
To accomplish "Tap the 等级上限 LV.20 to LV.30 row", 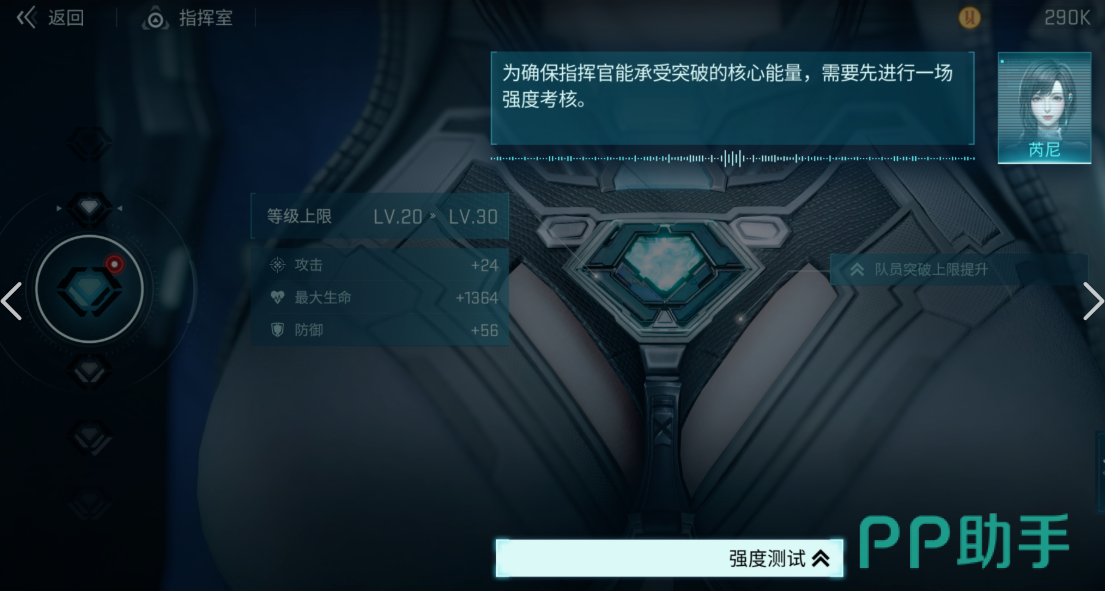I will click(380, 216).
